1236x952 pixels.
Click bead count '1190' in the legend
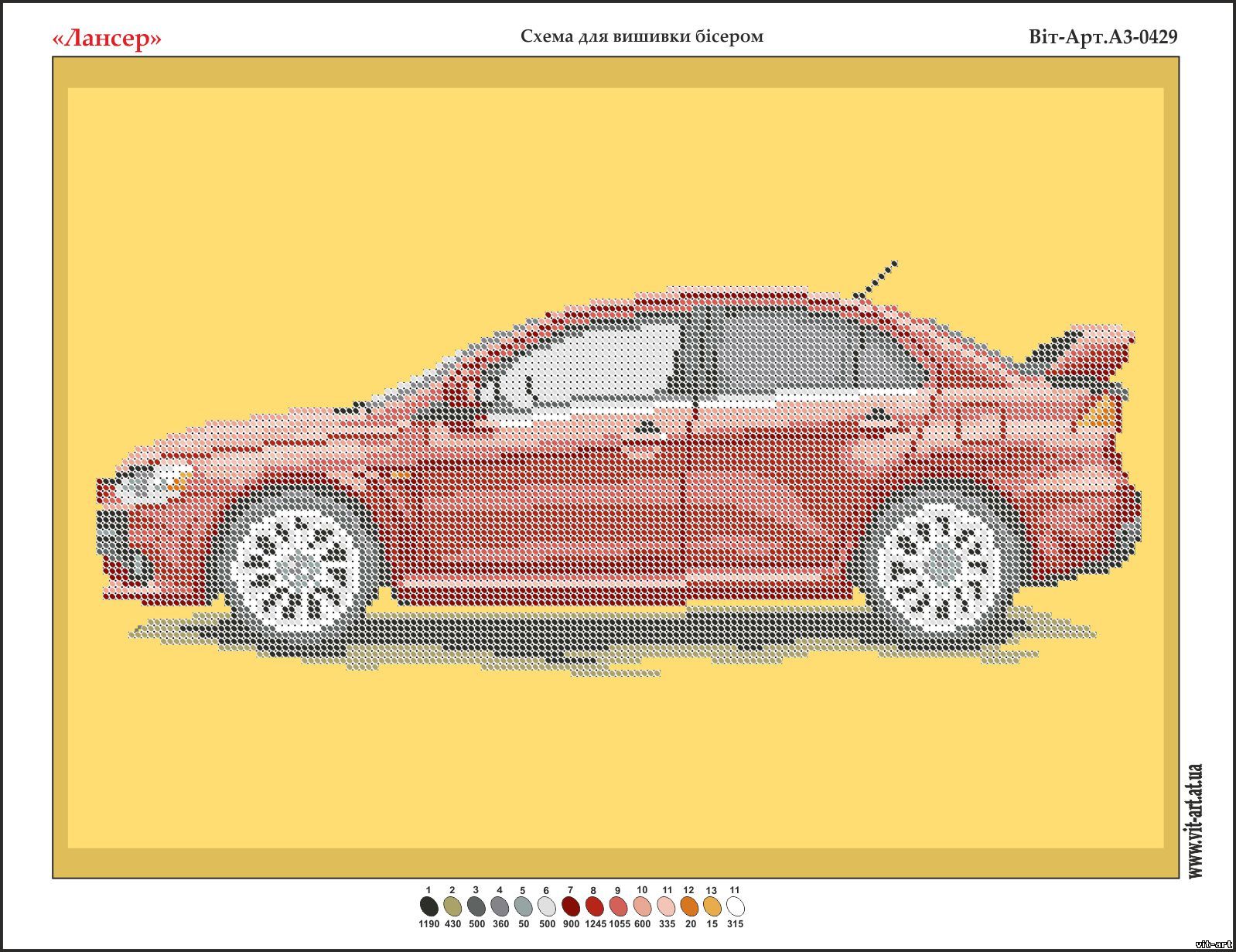pyautogui.click(x=429, y=924)
